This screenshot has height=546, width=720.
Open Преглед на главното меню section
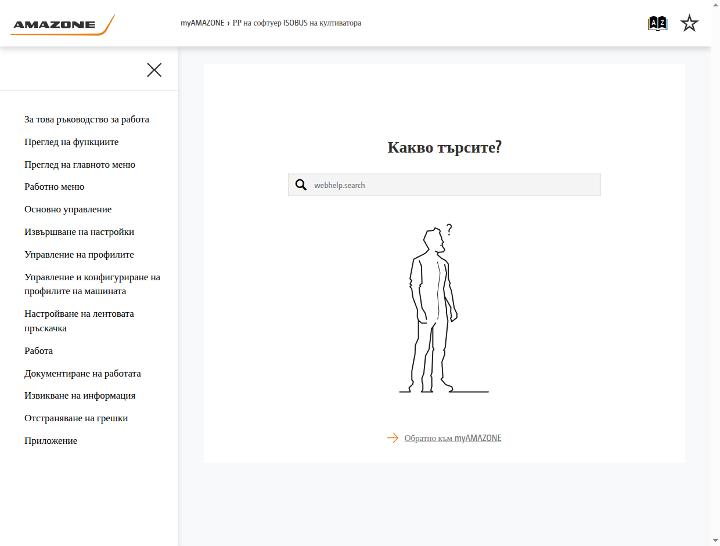[x=80, y=164]
